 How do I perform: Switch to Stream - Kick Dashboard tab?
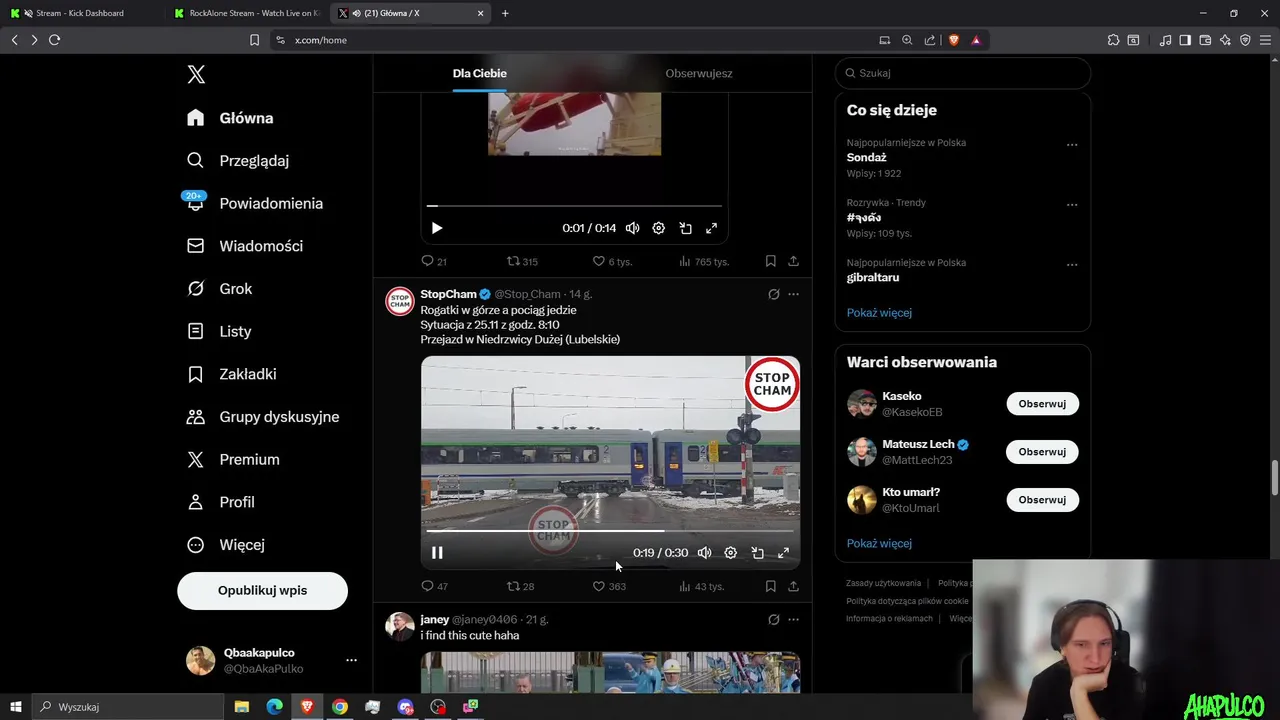[82, 13]
